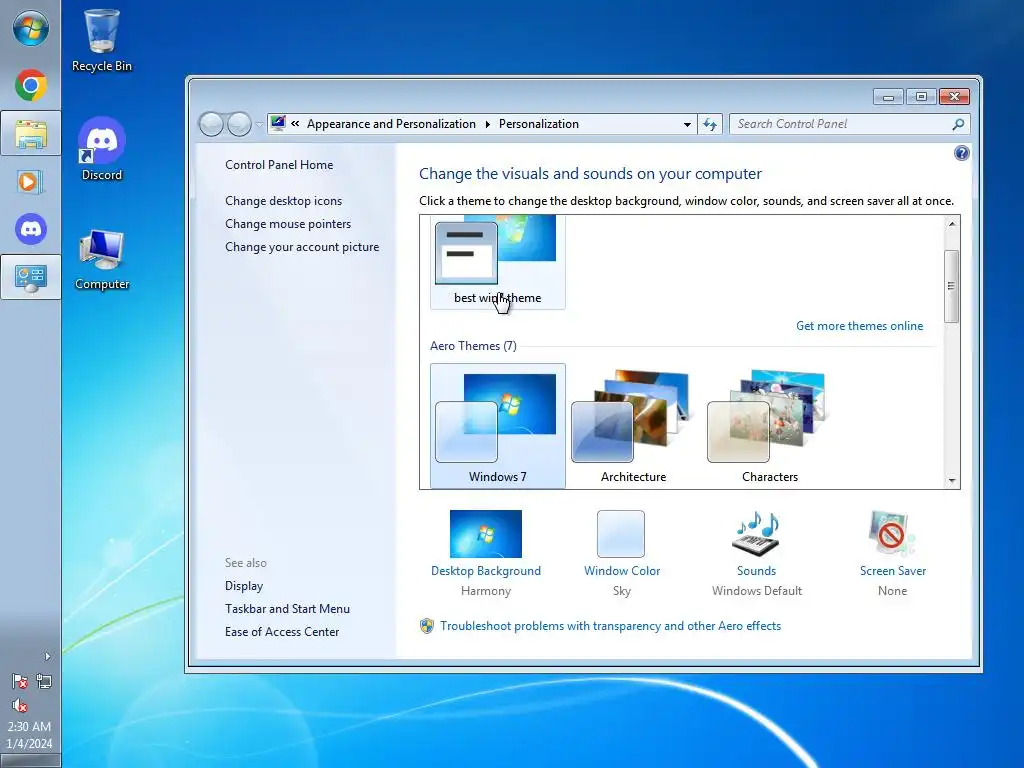This screenshot has width=1024, height=768.
Task: Show hidden tray icons arrow
Action: coord(47,656)
